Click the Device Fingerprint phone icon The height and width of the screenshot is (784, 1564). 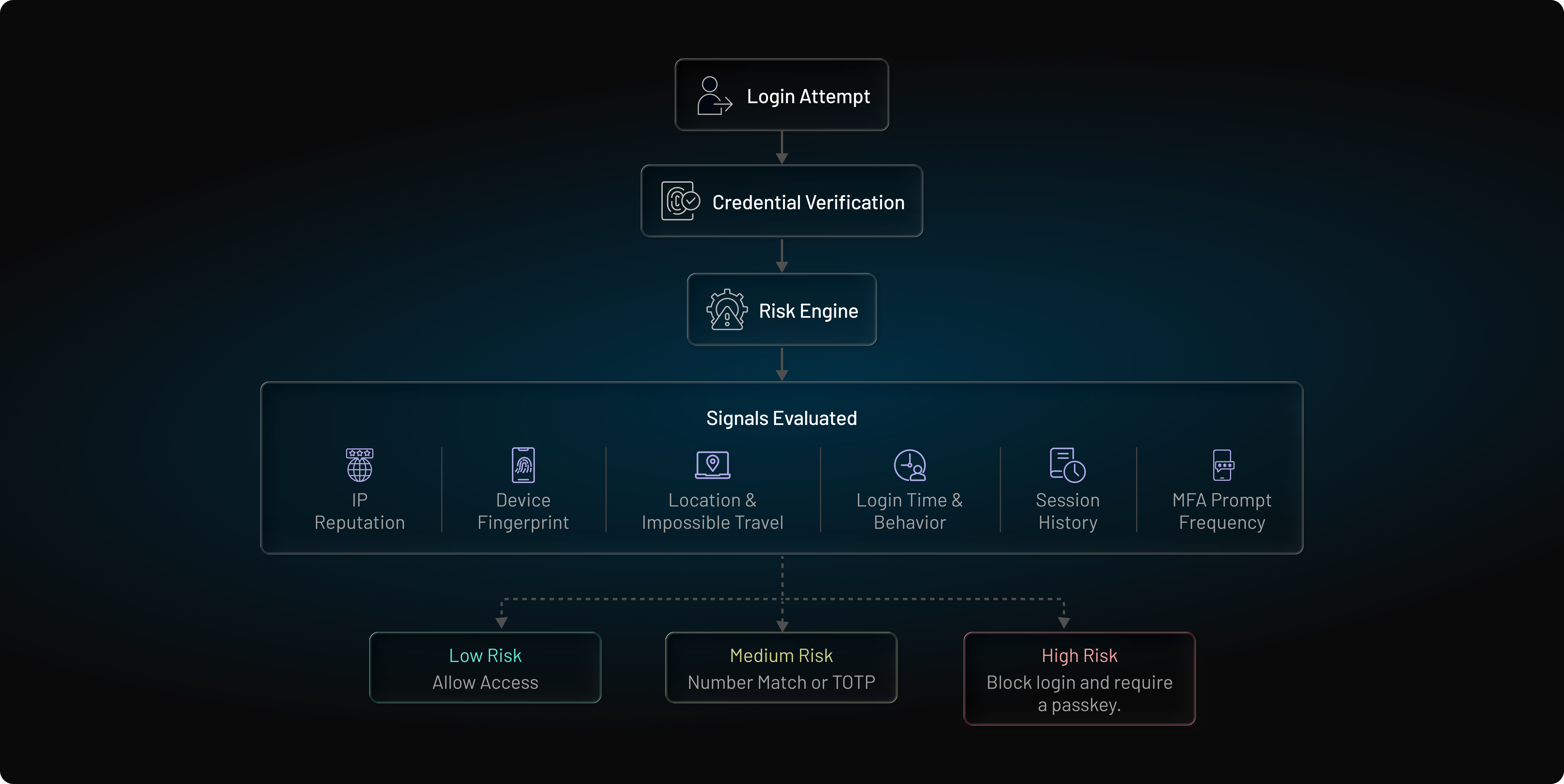(523, 465)
